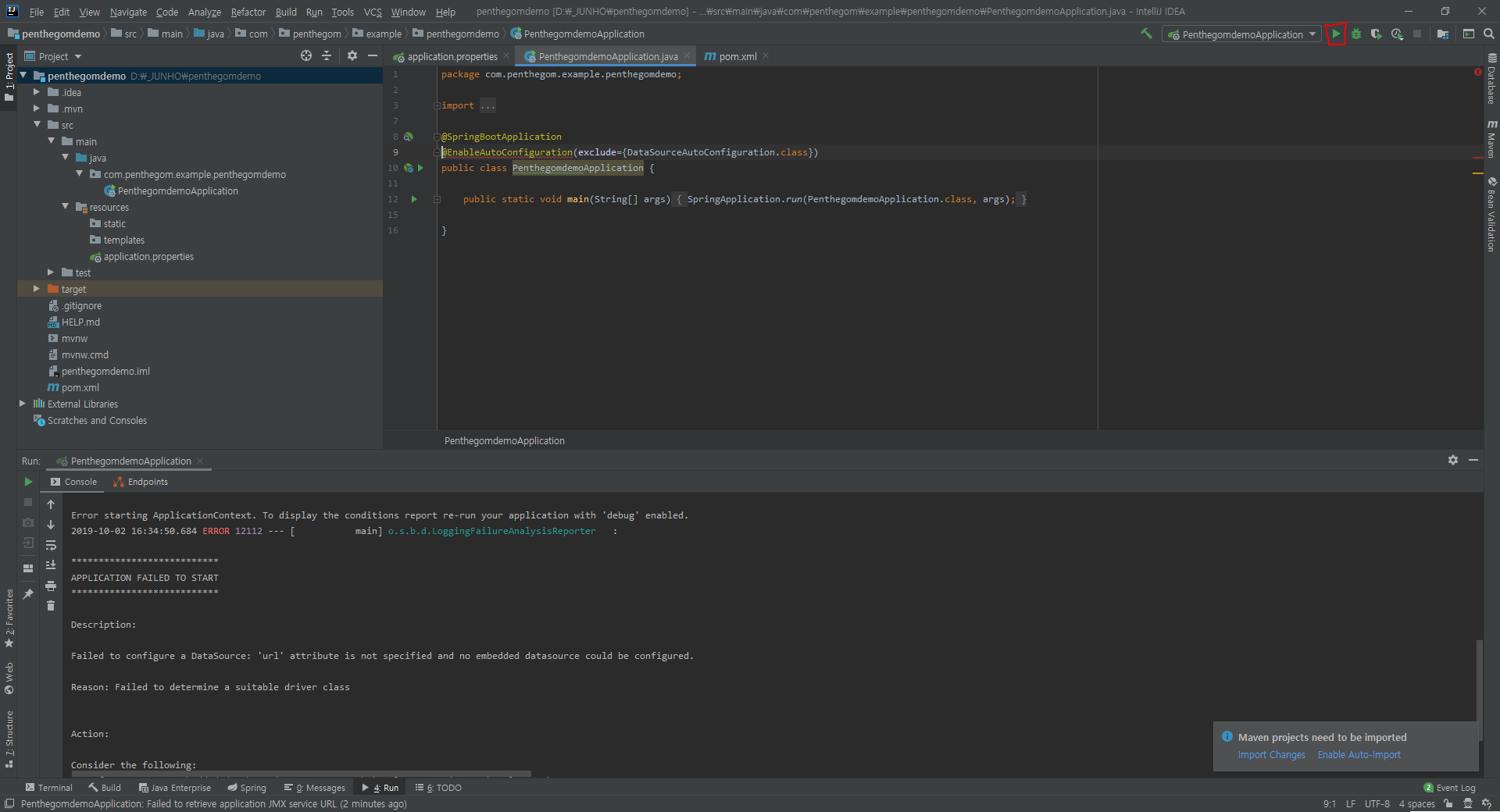Toggle soft-wrap in console

[x=51, y=545]
